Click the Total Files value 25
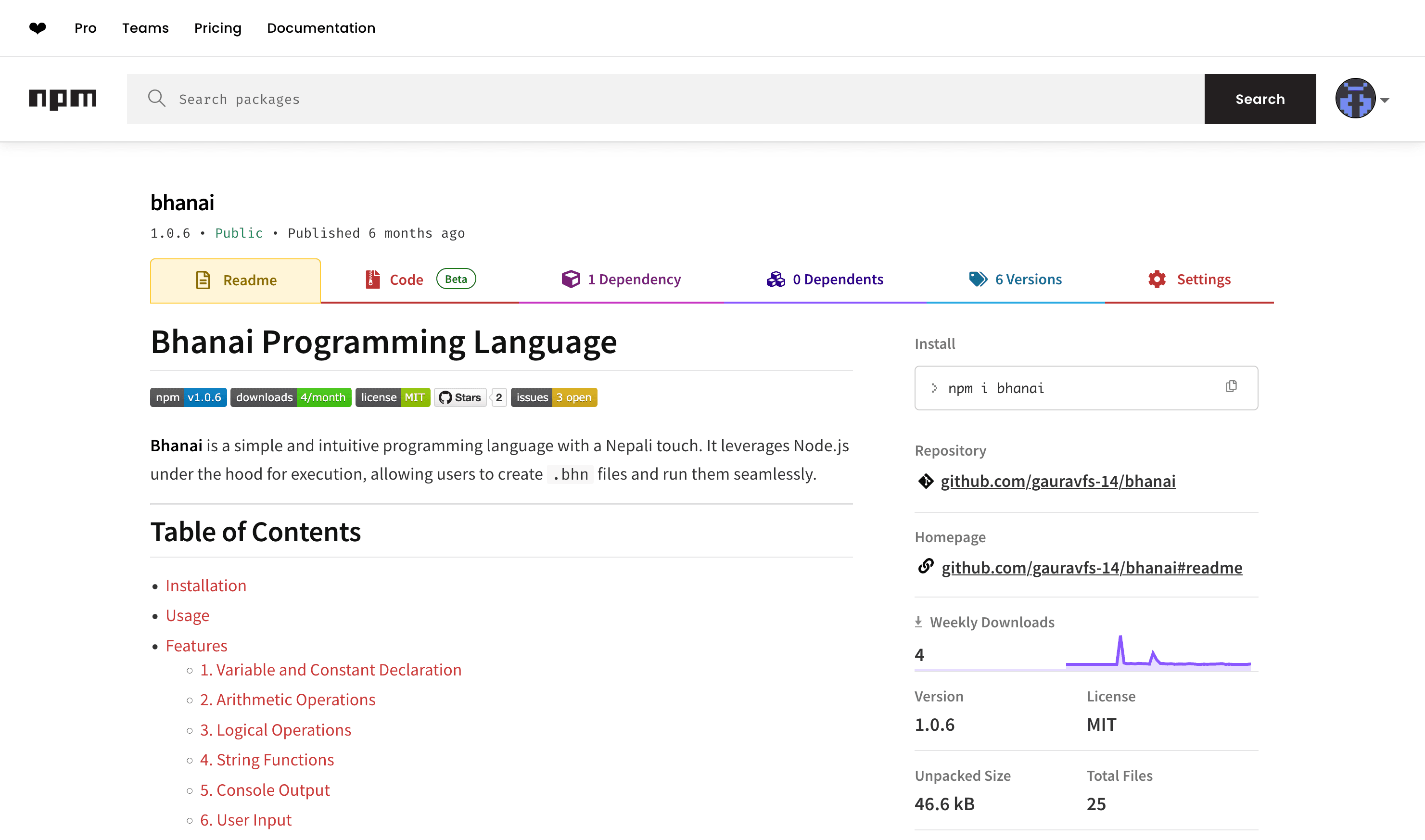The width and height of the screenshot is (1425, 840). point(1096,804)
